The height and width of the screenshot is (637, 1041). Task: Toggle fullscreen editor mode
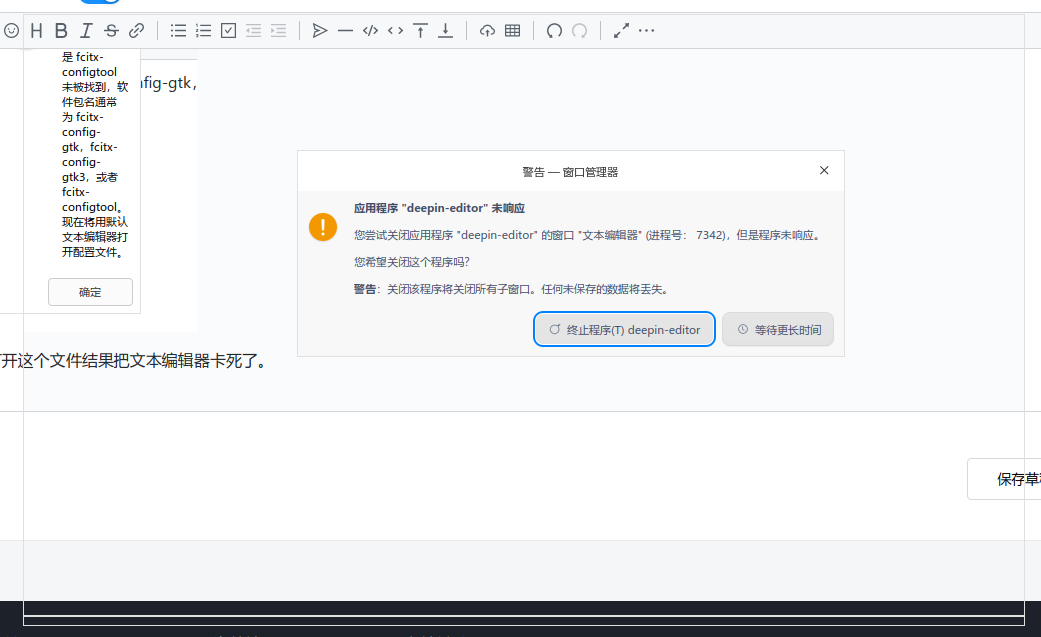(621, 31)
